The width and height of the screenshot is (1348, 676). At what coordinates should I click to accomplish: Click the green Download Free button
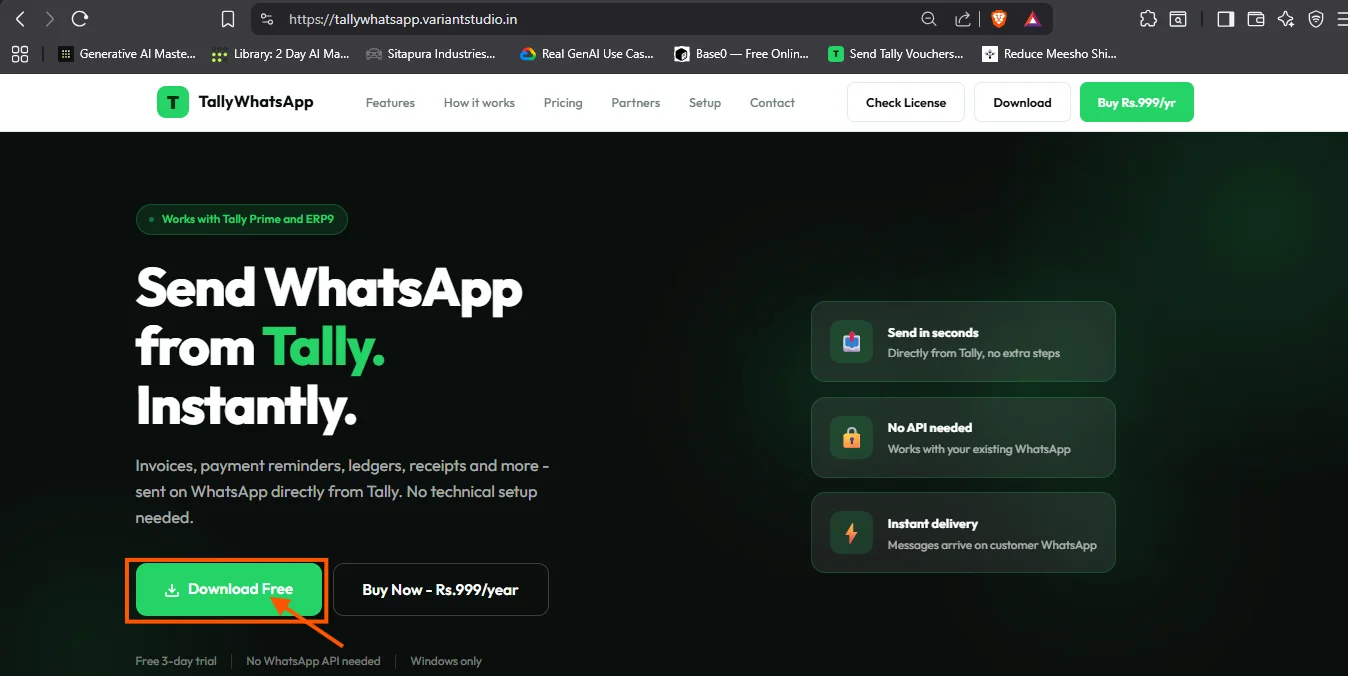pyautogui.click(x=229, y=589)
